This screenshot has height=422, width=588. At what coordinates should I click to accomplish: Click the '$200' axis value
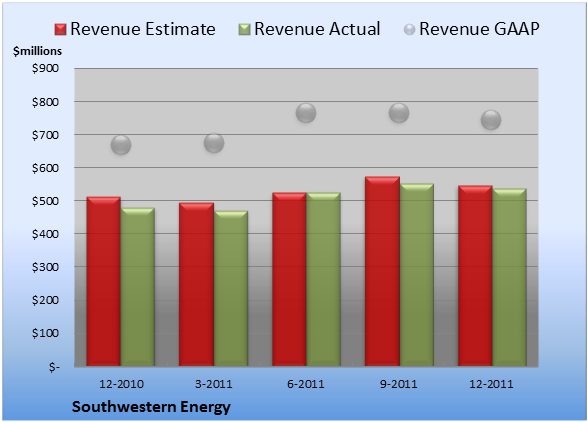[45, 300]
